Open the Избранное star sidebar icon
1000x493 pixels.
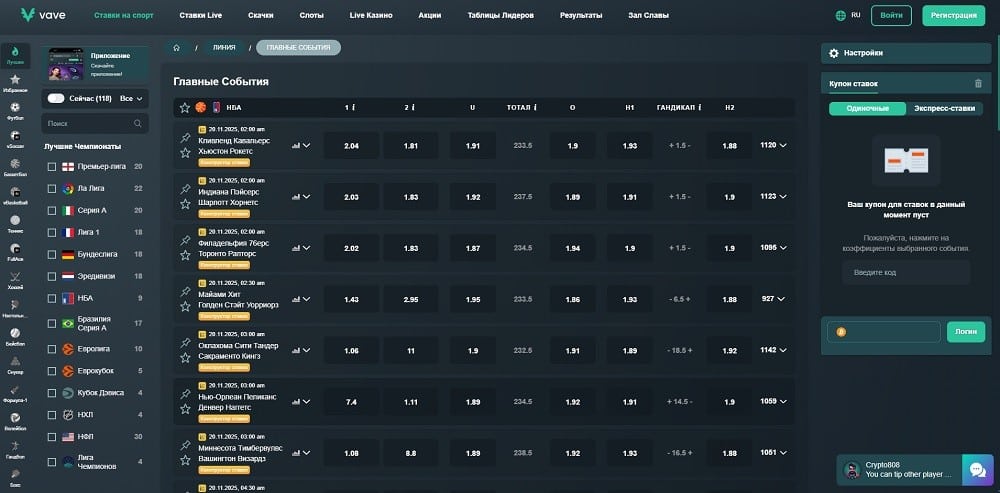coord(15,84)
